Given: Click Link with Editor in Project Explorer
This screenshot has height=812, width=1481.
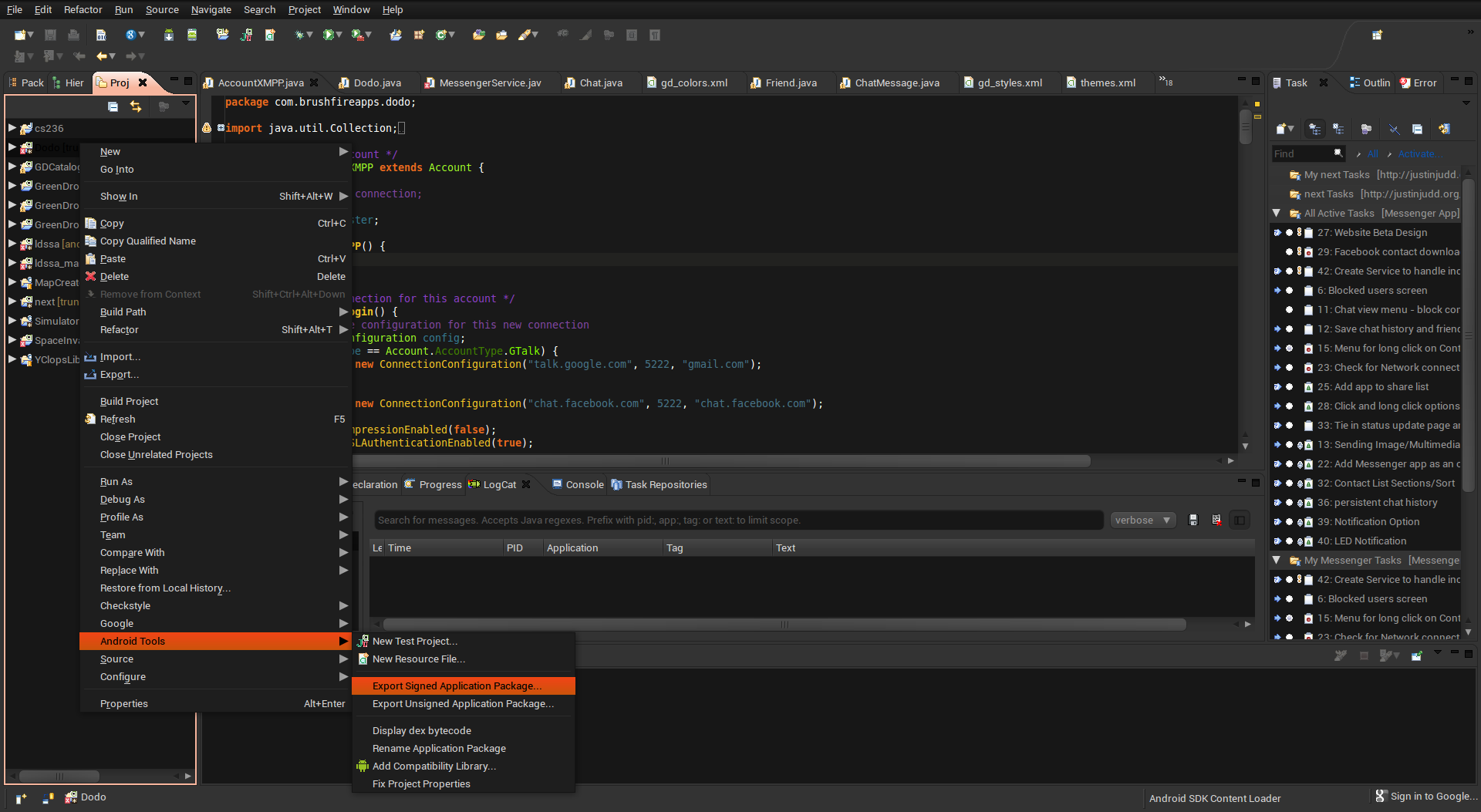Looking at the screenshot, I should pos(136,106).
